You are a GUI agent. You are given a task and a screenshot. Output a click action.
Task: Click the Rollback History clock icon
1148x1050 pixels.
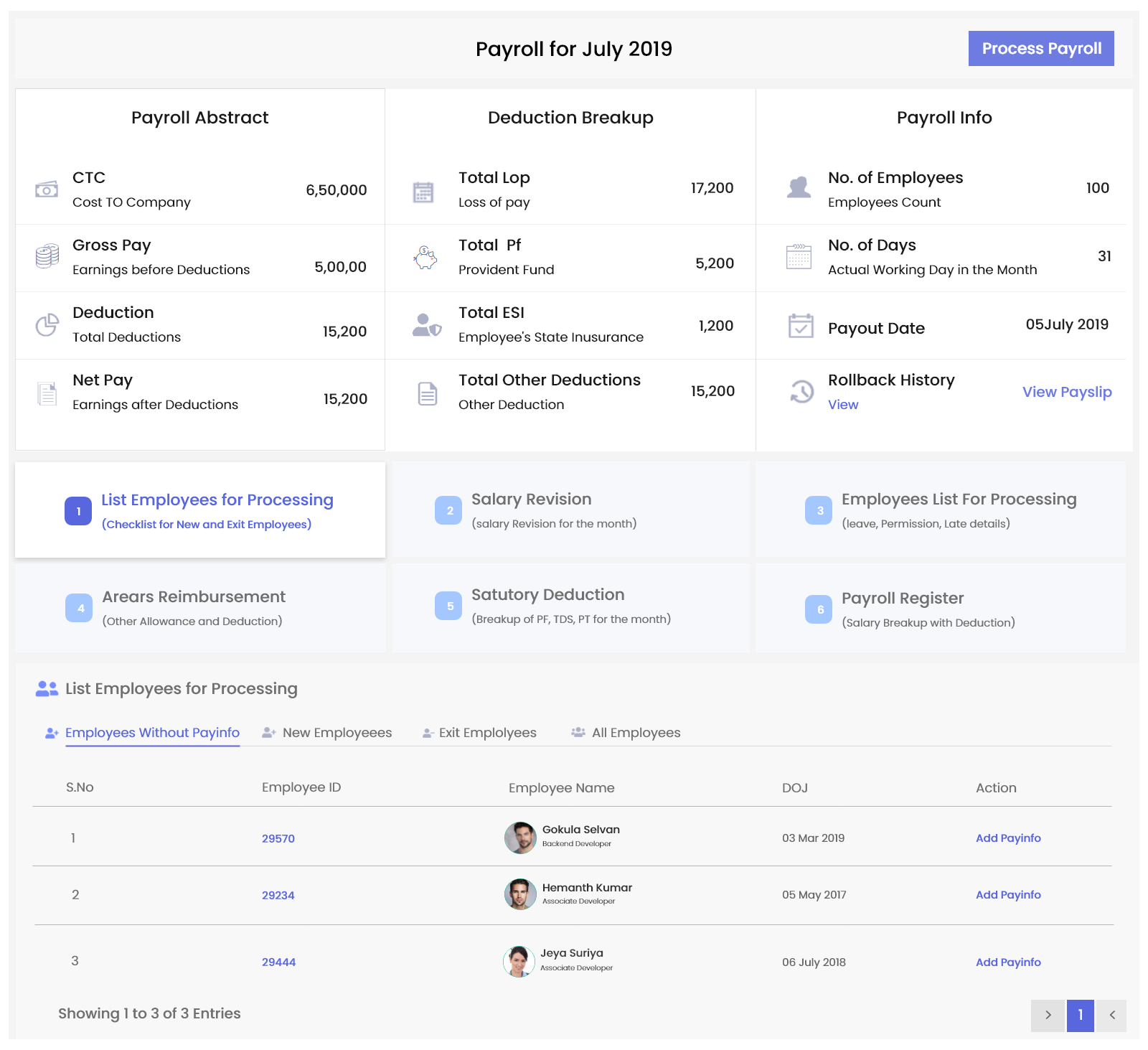(x=801, y=392)
